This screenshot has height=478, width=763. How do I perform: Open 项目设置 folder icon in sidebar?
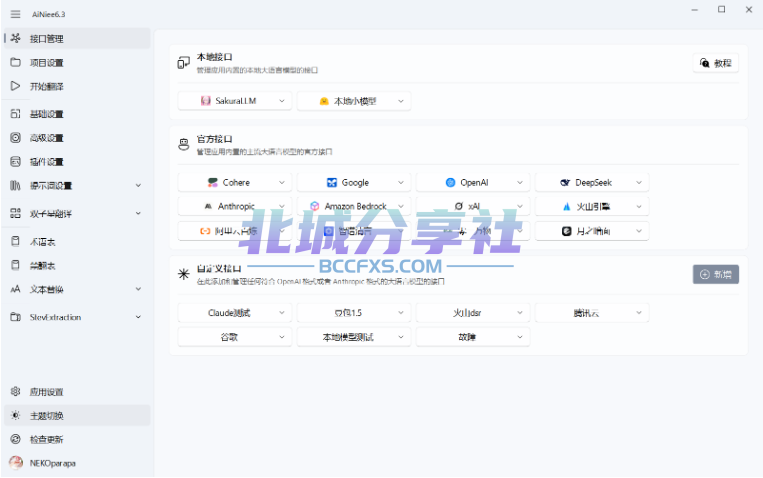click(16, 62)
